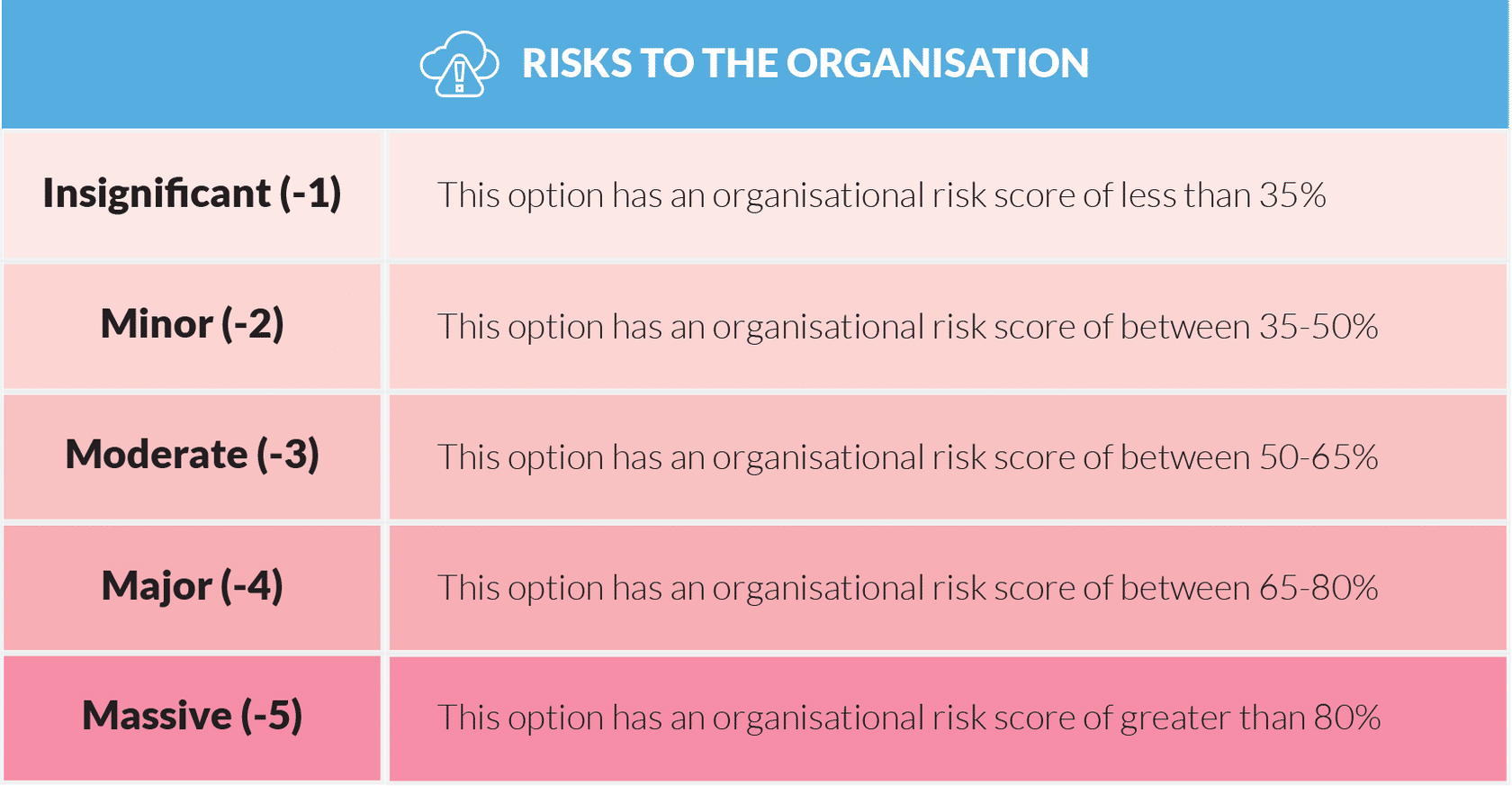Select the "Minor (-2)" rating label

tap(192, 324)
